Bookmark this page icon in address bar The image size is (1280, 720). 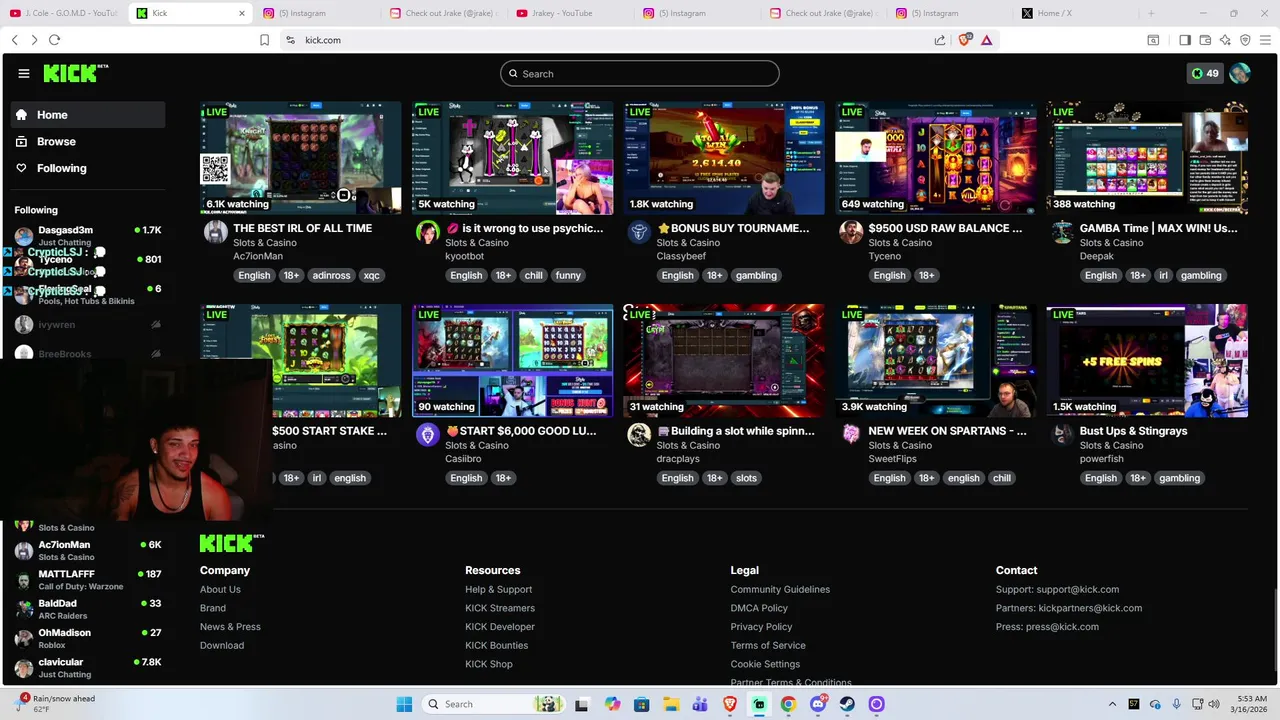point(264,40)
